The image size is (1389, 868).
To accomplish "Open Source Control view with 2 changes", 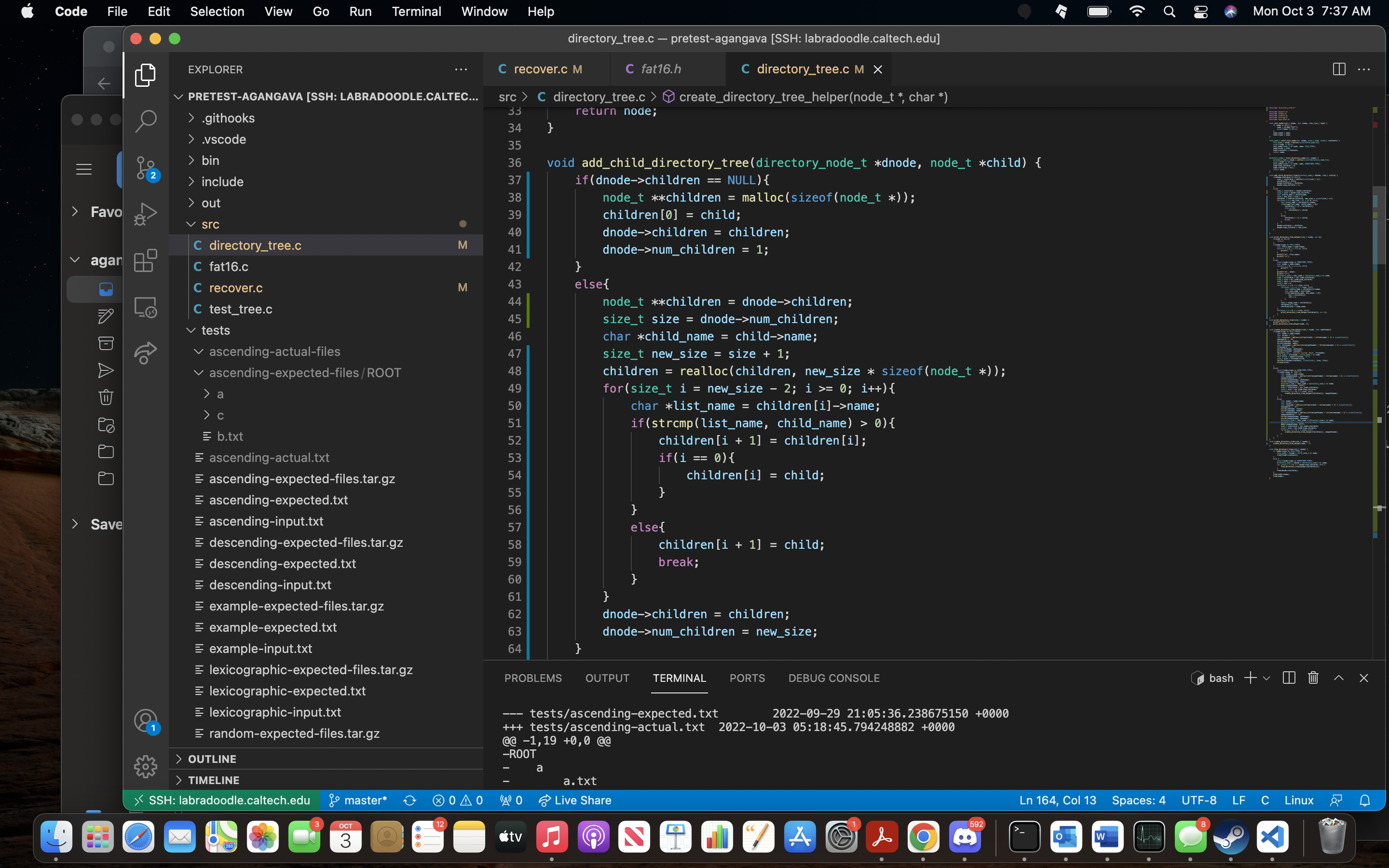I will coord(145,168).
